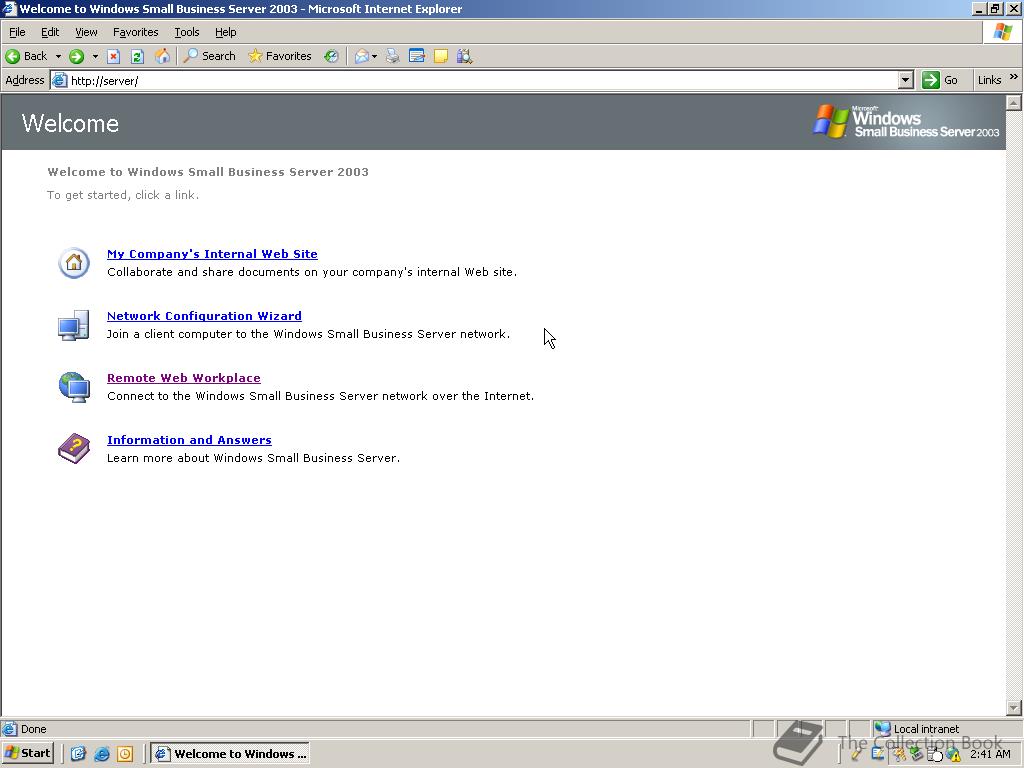Refresh the page with the toolbar icon
This screenshot has width=1024, height=768.
point(137,56)
